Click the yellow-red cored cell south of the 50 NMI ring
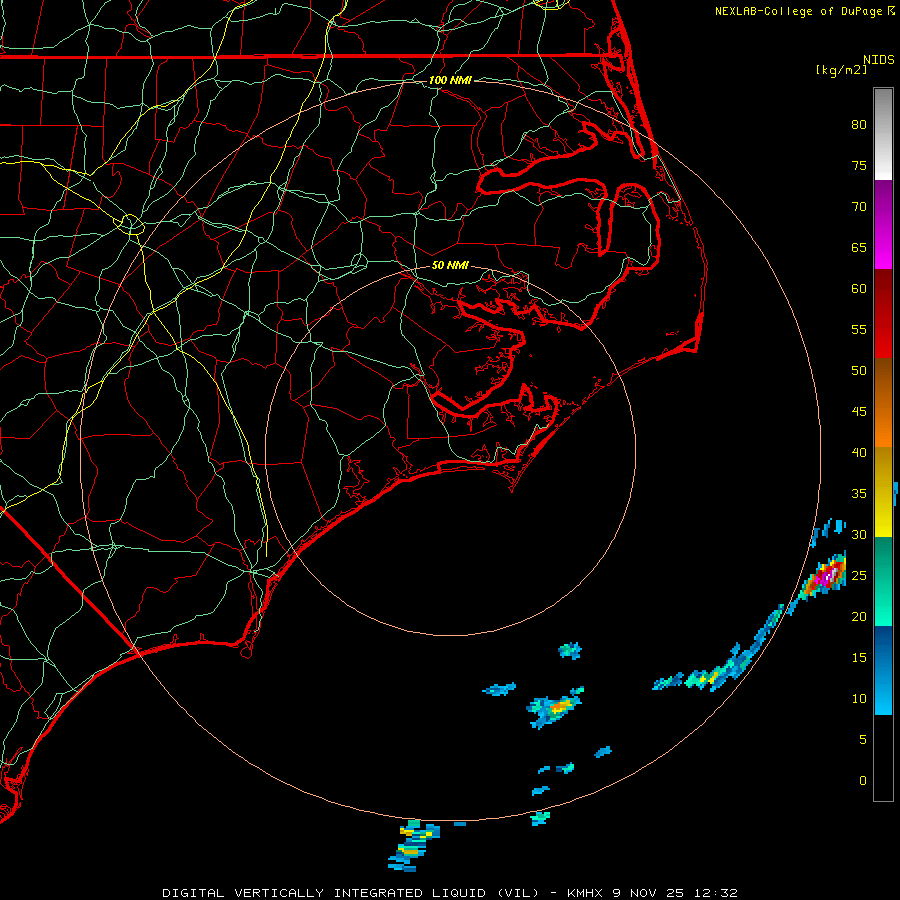 point(555,707)
